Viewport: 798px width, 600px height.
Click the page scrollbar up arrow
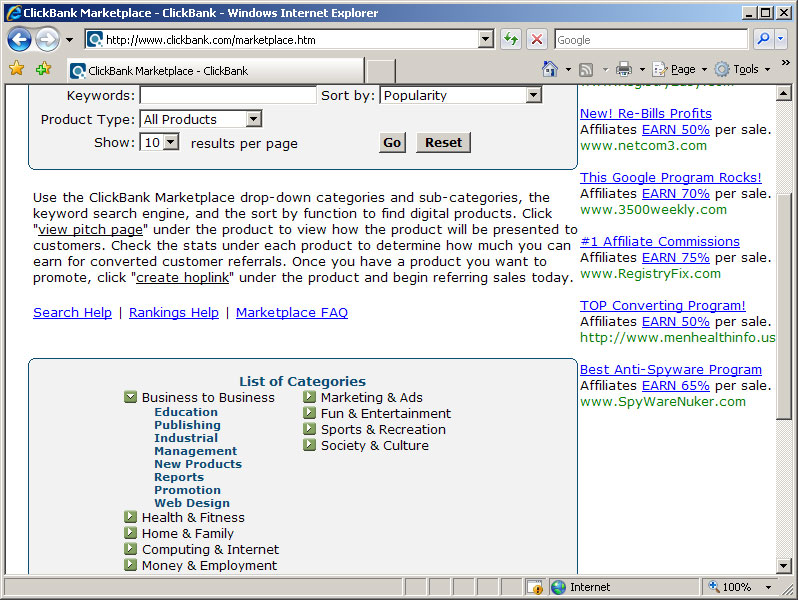[784, 93]
